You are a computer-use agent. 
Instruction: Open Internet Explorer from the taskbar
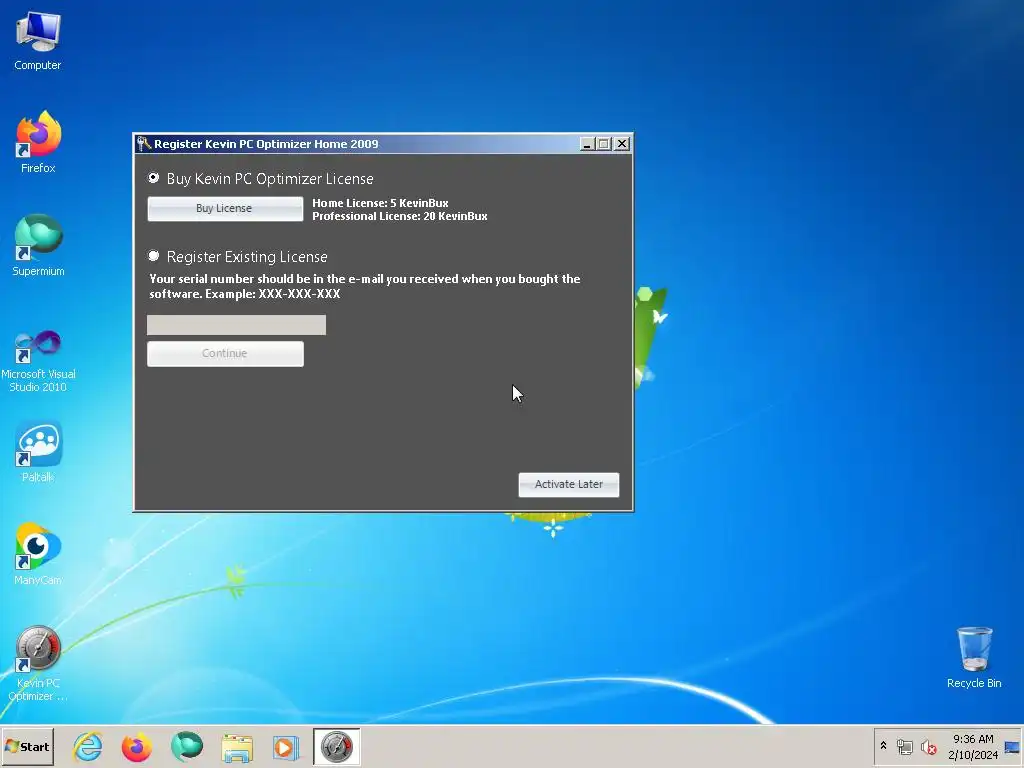pos(88,746)
